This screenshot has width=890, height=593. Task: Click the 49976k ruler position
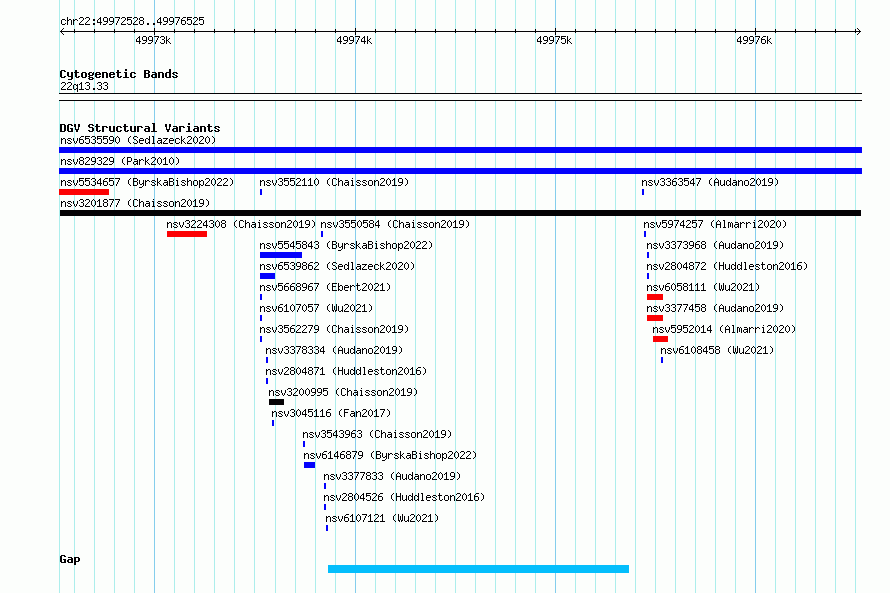[754, 40]
